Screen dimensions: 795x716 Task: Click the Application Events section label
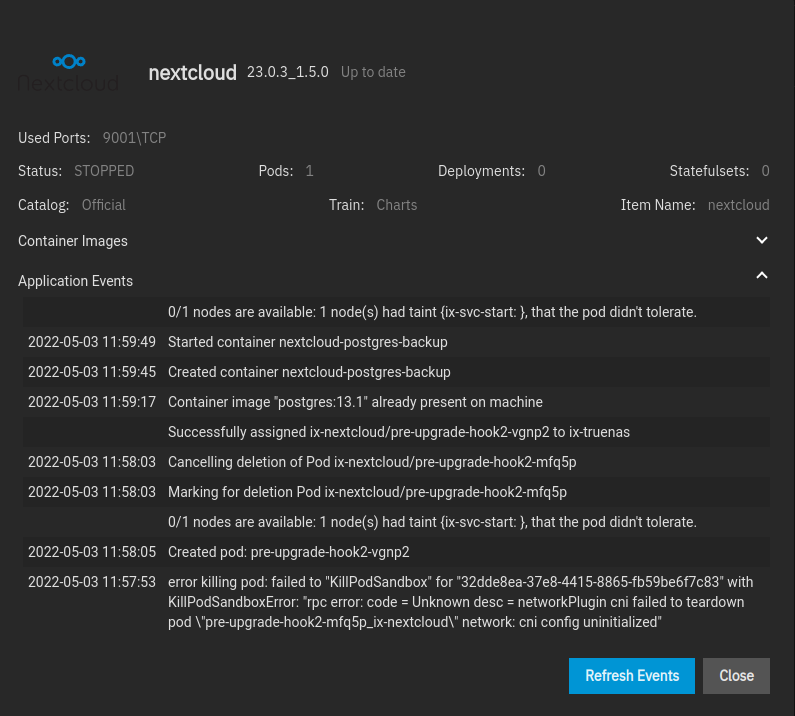76,281
